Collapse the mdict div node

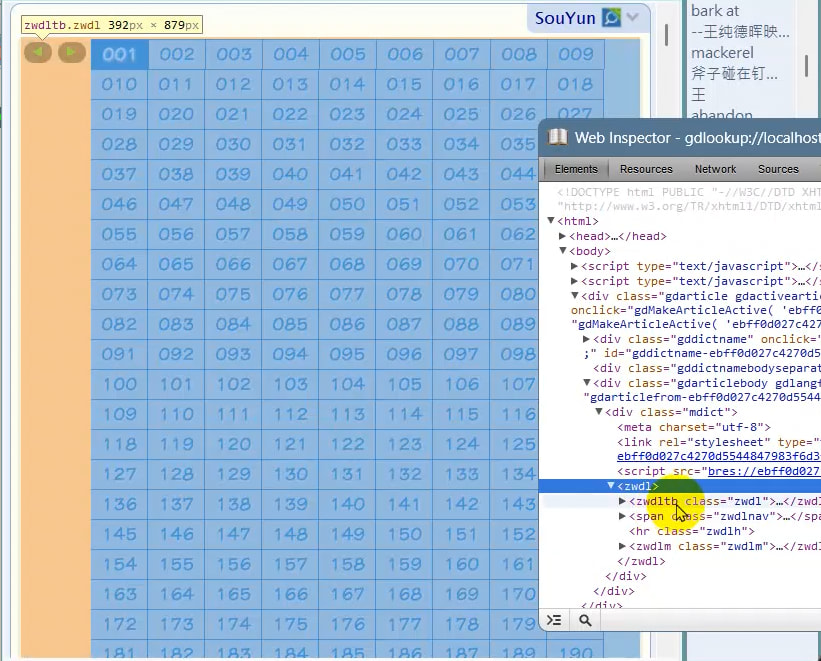click(x=598, y=412)
